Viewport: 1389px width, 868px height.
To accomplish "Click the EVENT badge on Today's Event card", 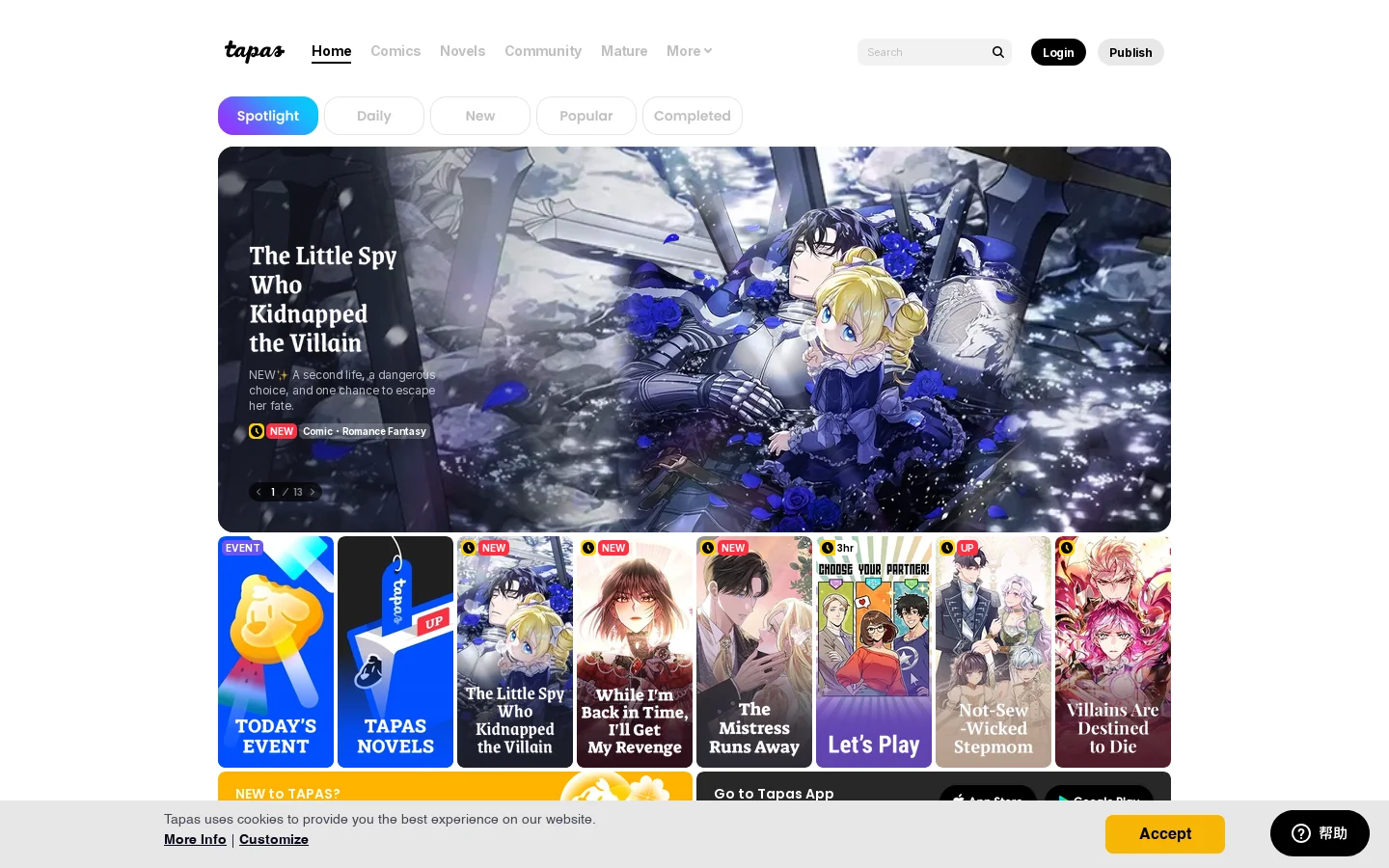I will tap(242, 548).
